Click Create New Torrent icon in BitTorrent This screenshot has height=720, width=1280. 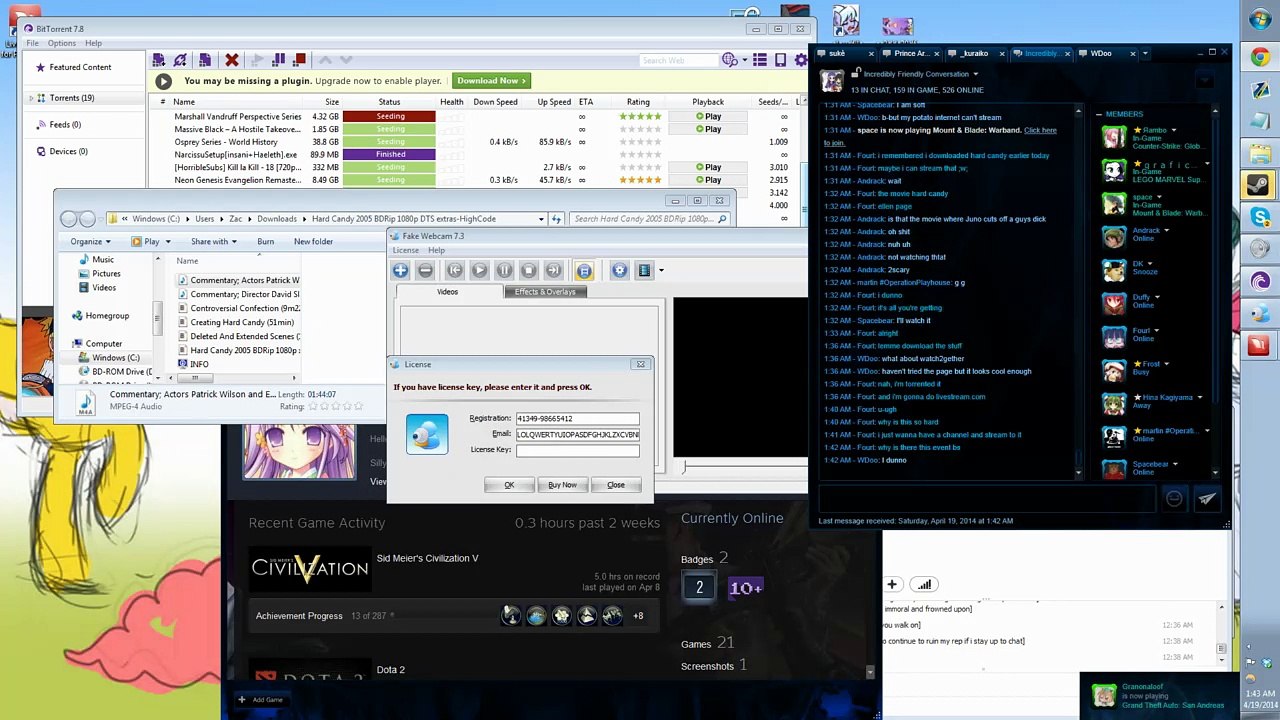205,60
